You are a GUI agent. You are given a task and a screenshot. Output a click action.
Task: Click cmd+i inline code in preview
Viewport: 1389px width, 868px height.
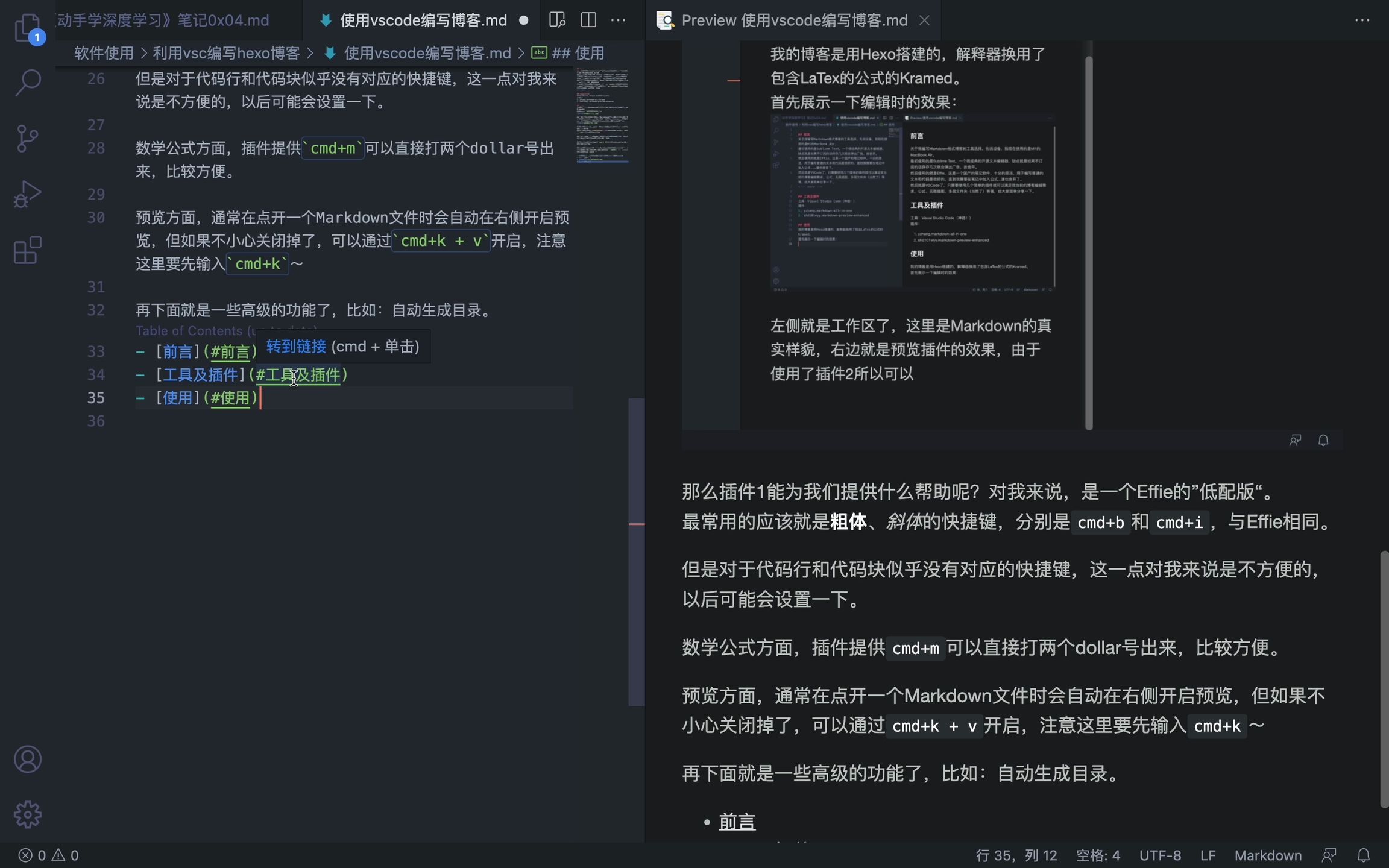1179,522
